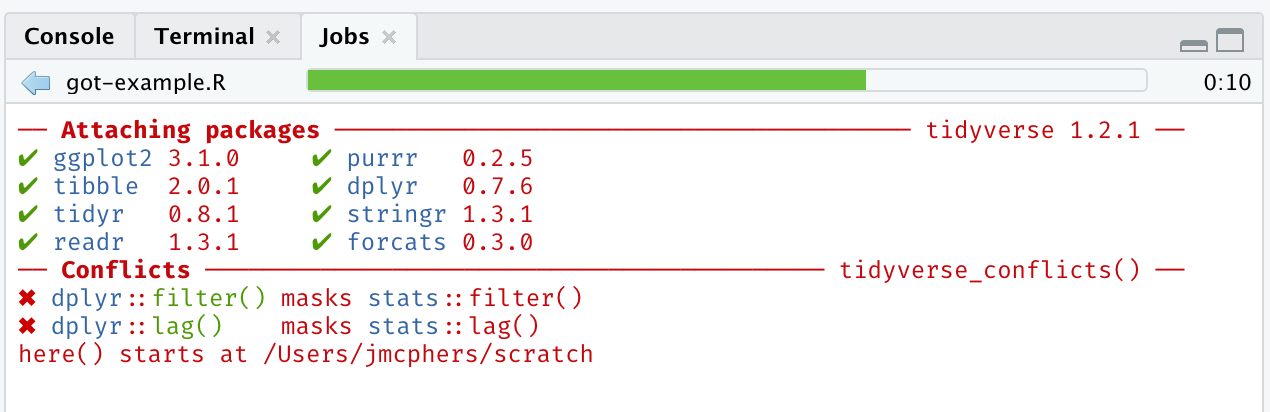Click the green check mark beside ggplot2
Screen dimensions: 1270x412
tap(28, 158)
